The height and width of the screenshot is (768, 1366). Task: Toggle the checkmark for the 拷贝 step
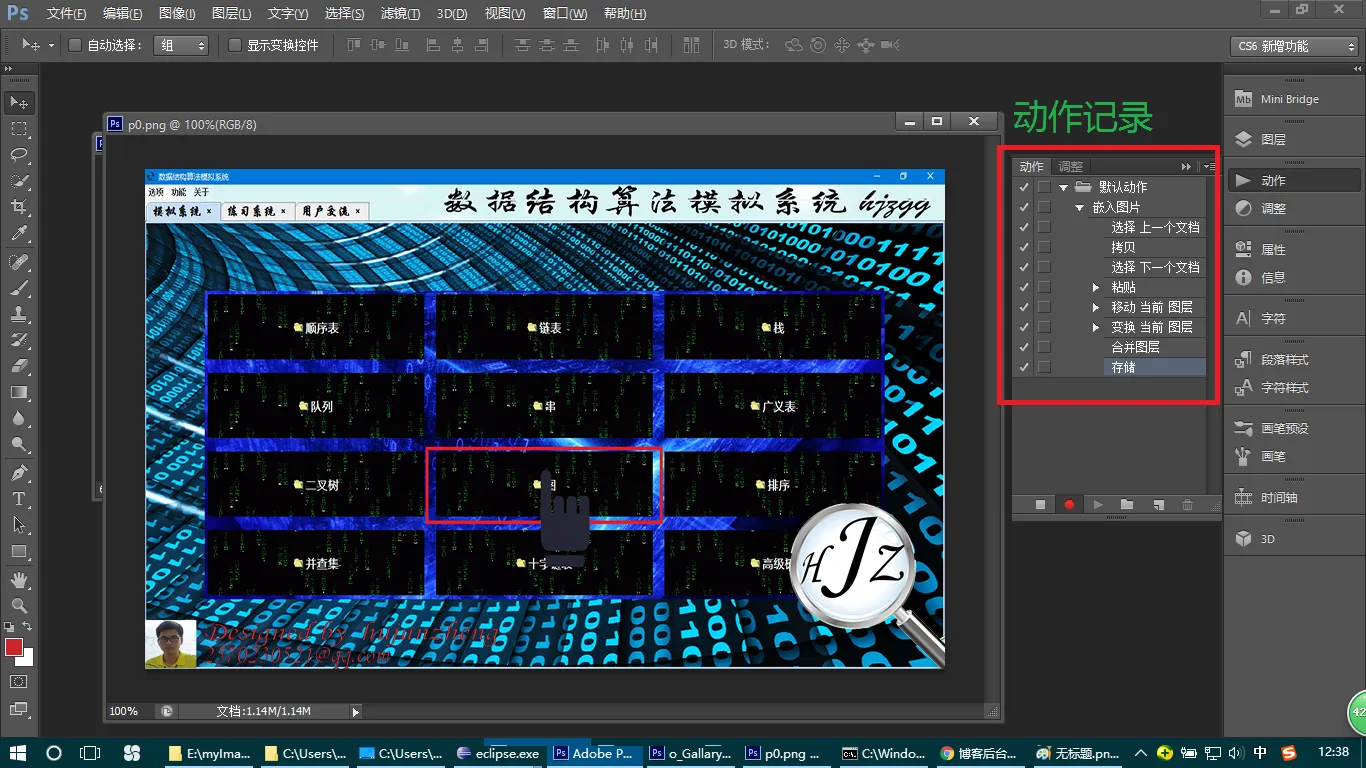click(x=1023, y=247)
